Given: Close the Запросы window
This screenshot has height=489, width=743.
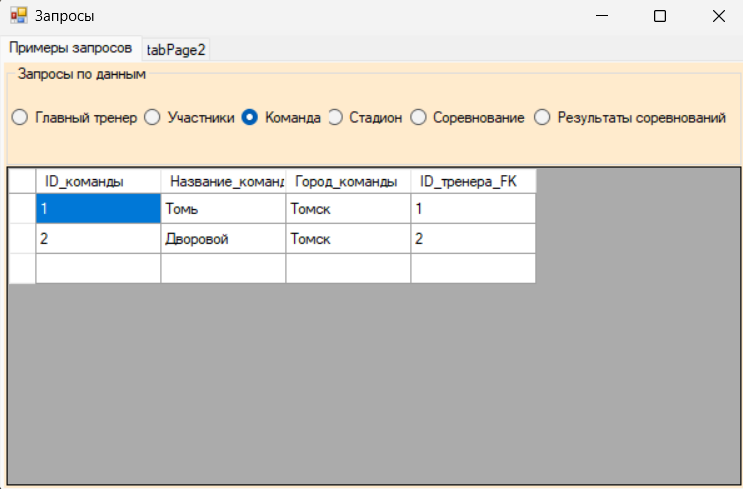Looking at the screenshot, I should pos(718,16).
